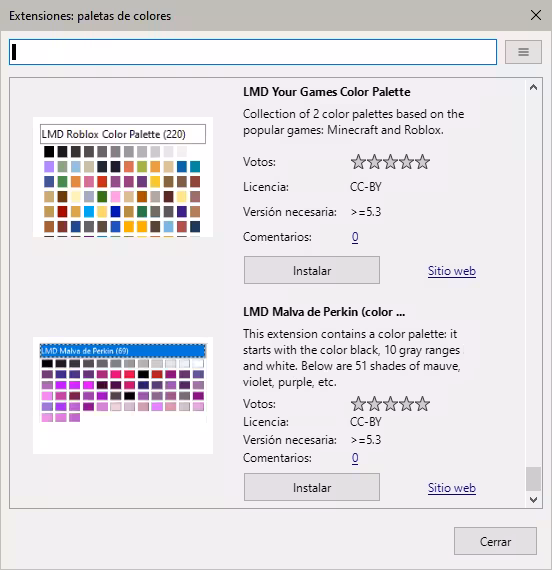Open comments count for LMD Your Games
552x570 pixels.
355,237
